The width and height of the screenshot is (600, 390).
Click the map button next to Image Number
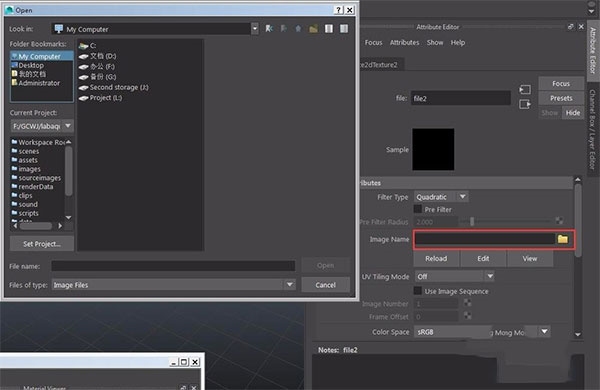coord(467,303)
